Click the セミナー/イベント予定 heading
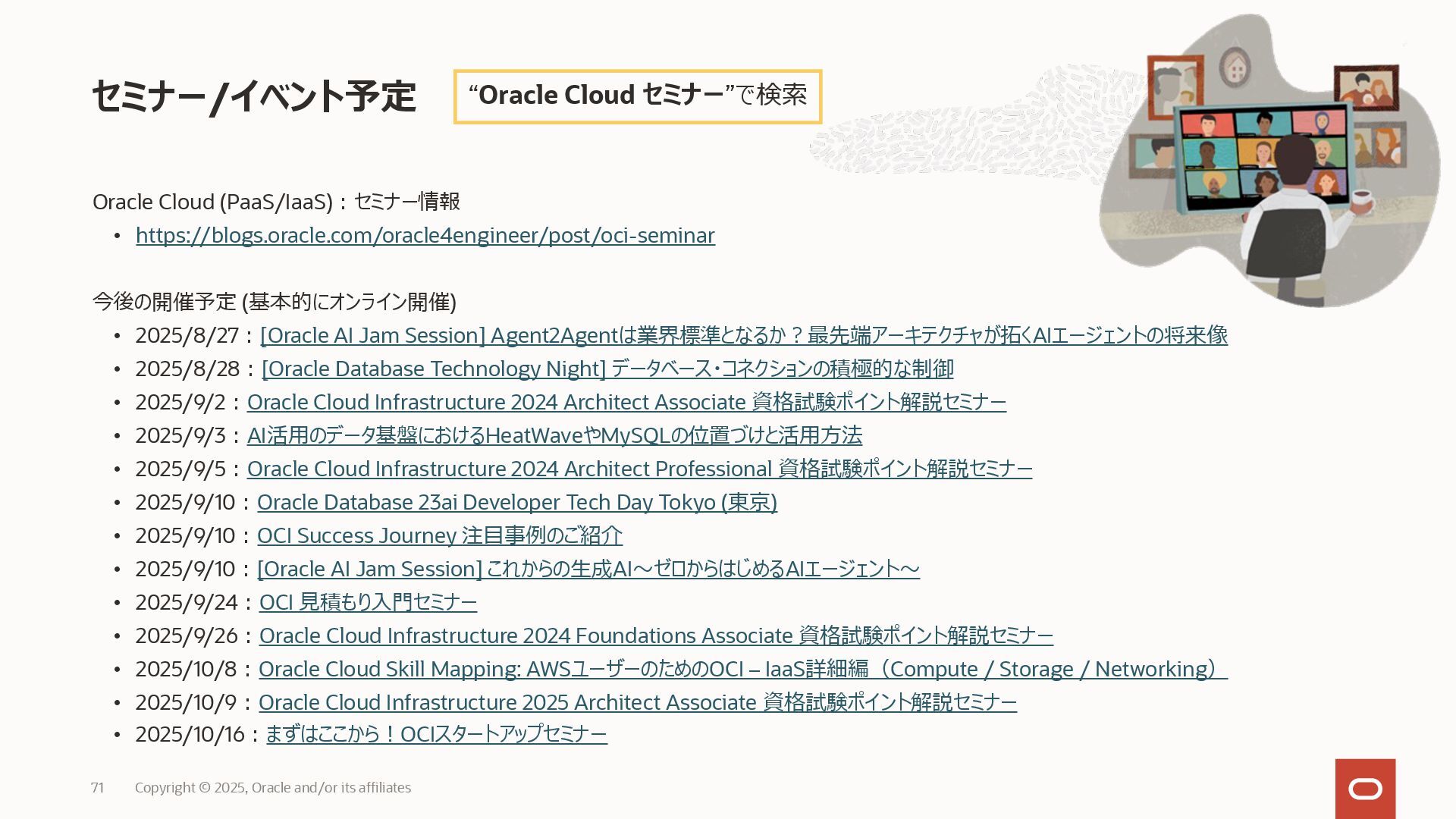The image size is (1456, 819). [254, 97]
